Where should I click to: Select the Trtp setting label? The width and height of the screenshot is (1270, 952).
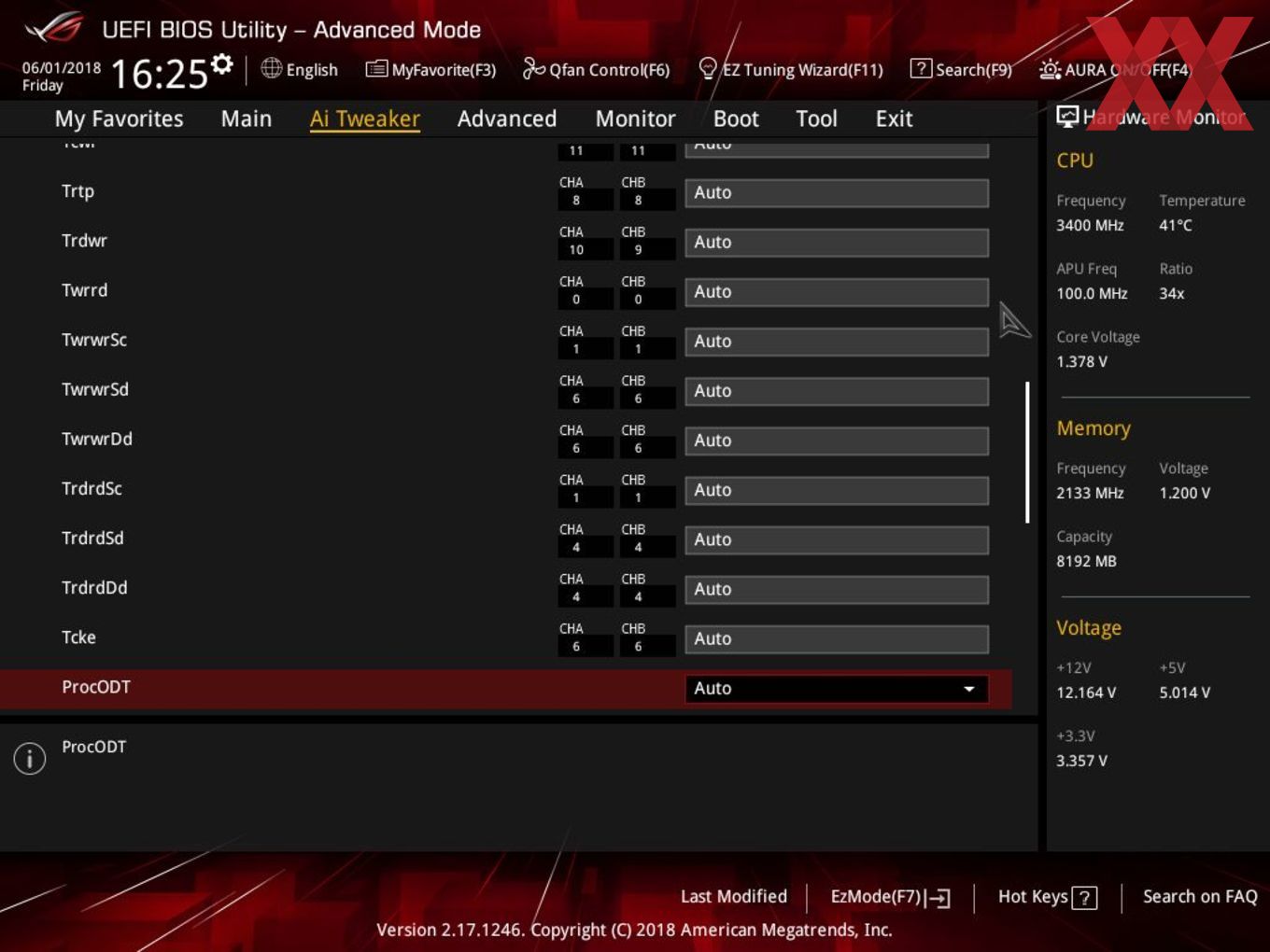(78, 191)
